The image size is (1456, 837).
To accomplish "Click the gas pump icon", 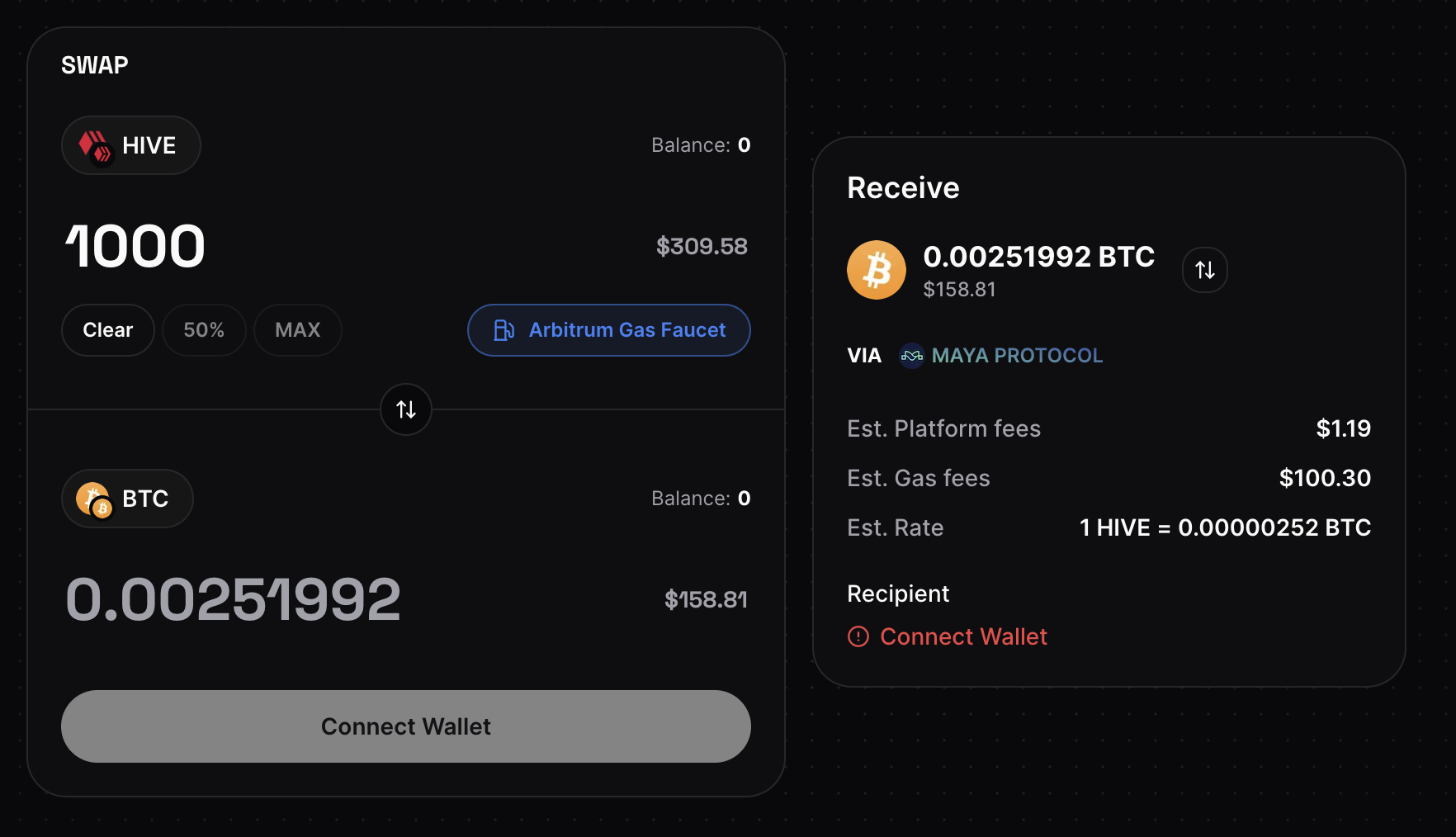I will tap(503, 330).
